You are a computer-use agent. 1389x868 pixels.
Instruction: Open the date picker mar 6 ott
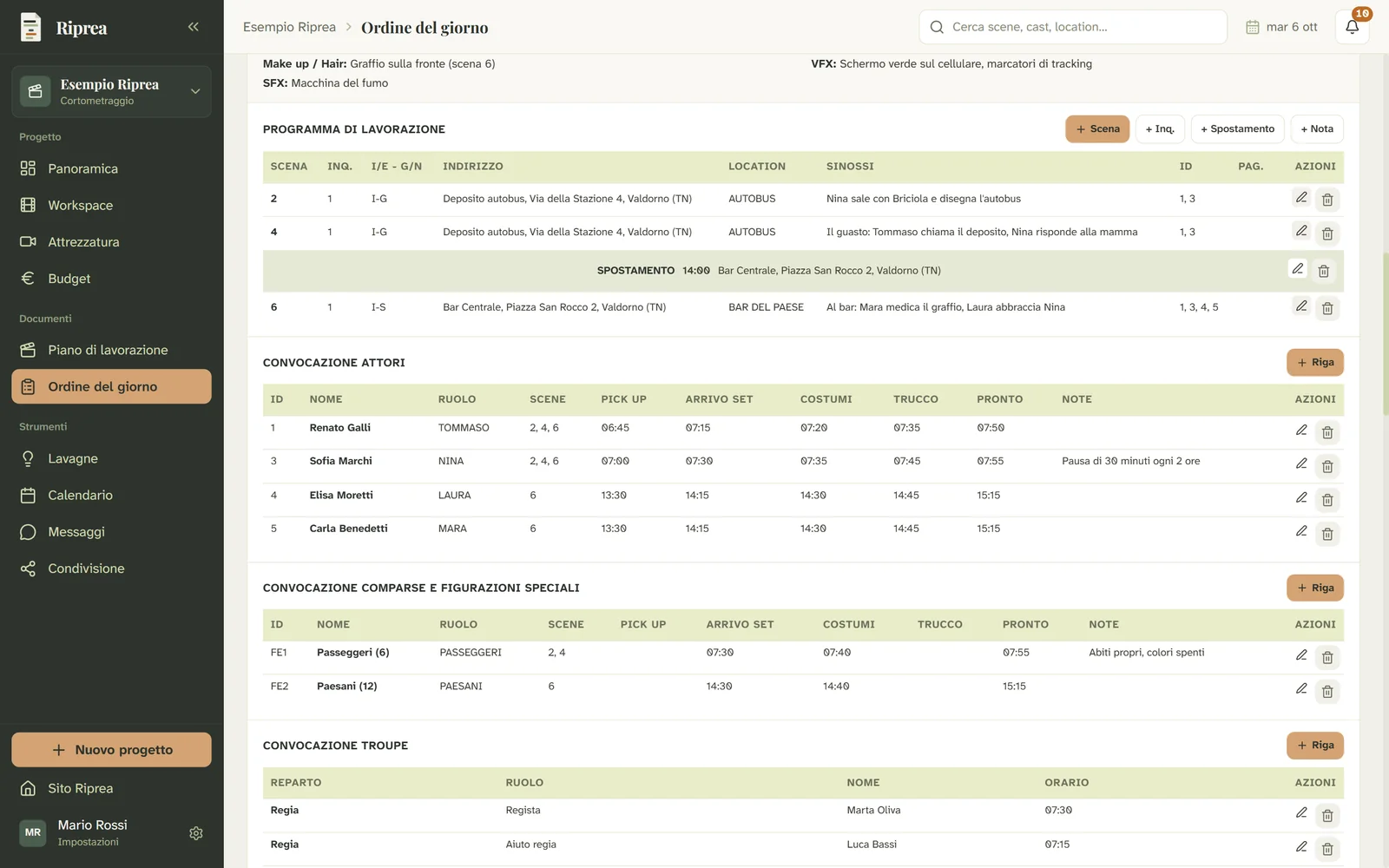pos(1281,27)
